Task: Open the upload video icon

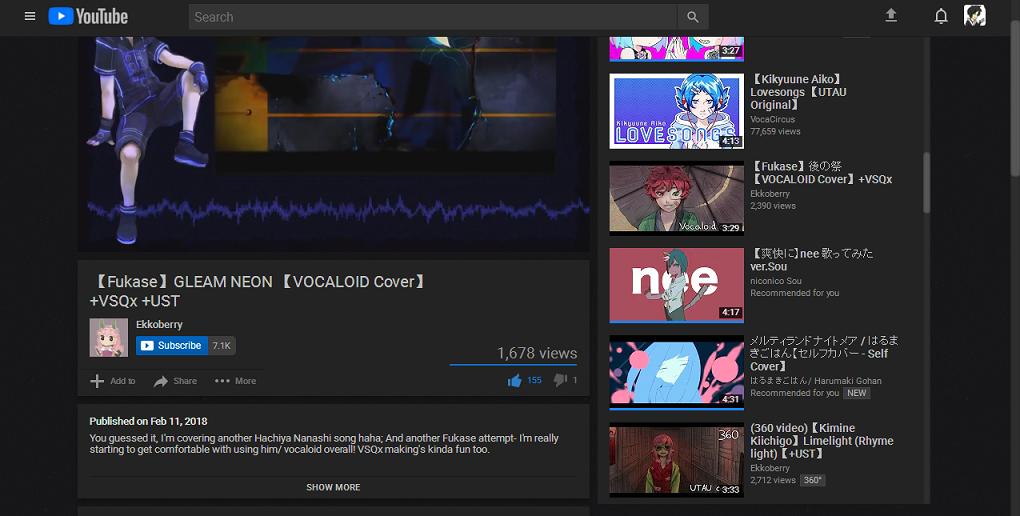Action: [x=891, y=16]
